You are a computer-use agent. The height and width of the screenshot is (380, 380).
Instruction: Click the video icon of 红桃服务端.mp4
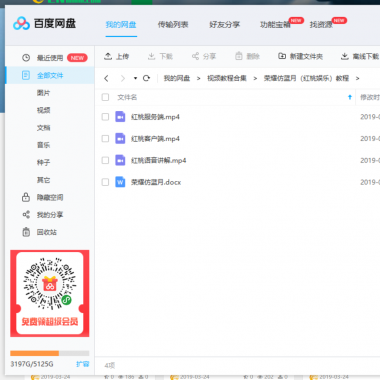click(x=120, y=117)
